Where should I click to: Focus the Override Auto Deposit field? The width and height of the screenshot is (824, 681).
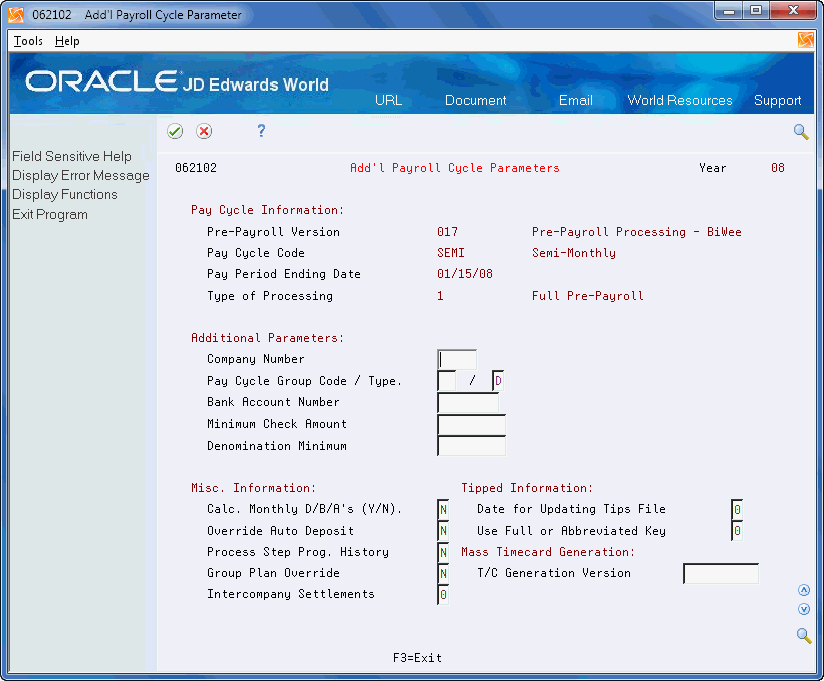pyautogui.click(x=443, y=531)
